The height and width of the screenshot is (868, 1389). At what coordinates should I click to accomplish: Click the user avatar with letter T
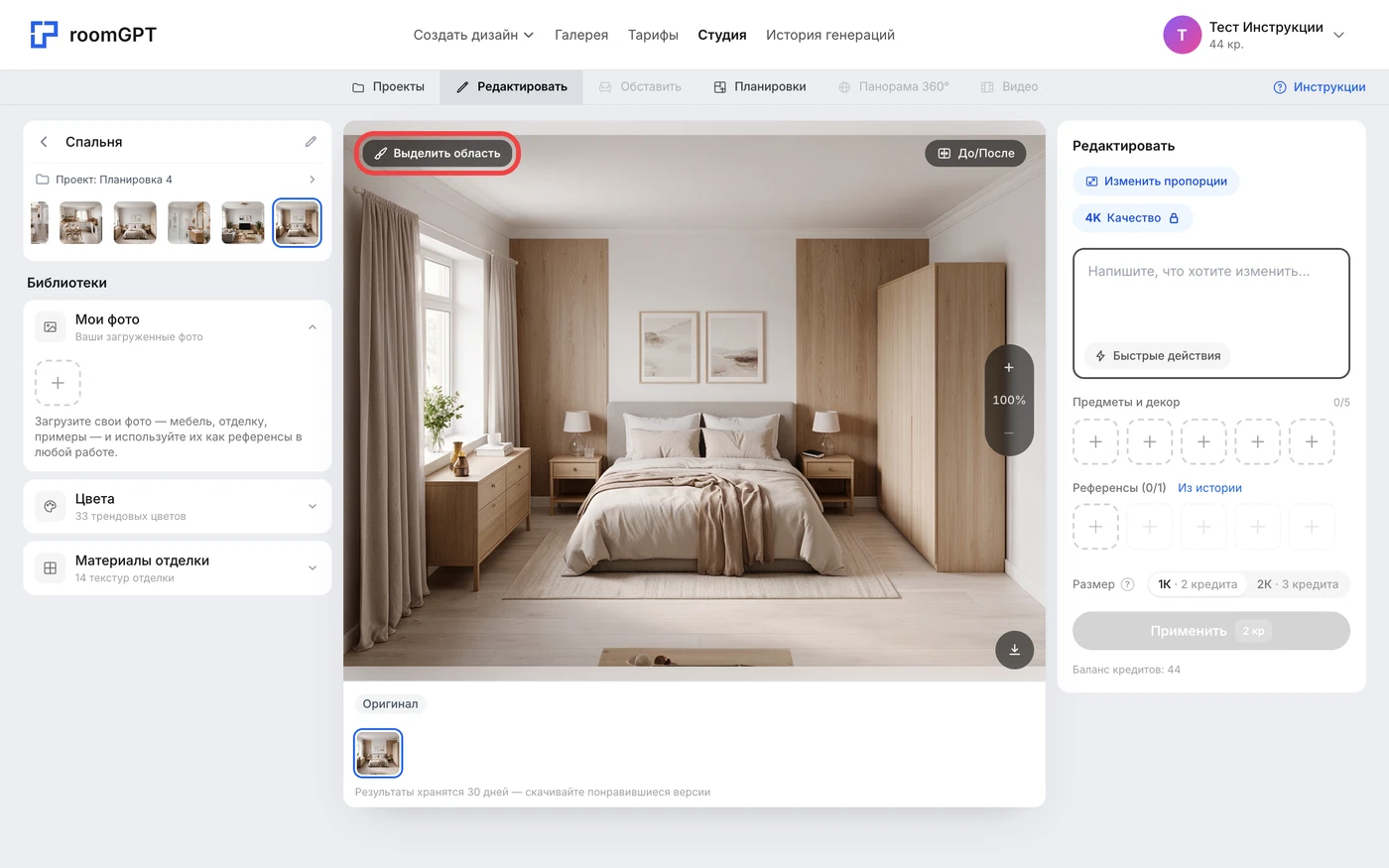(x=1182, y=35)
